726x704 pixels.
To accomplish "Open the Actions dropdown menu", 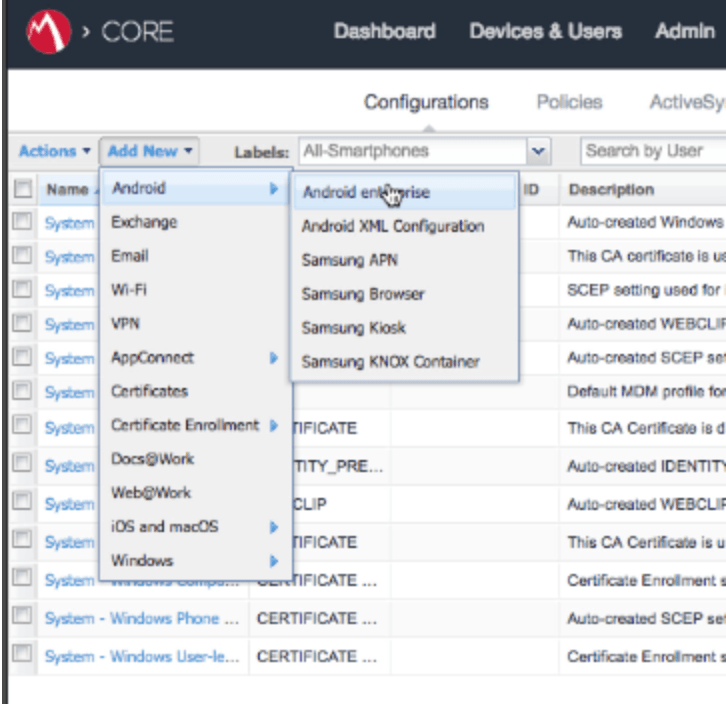I will click(55, 151).
